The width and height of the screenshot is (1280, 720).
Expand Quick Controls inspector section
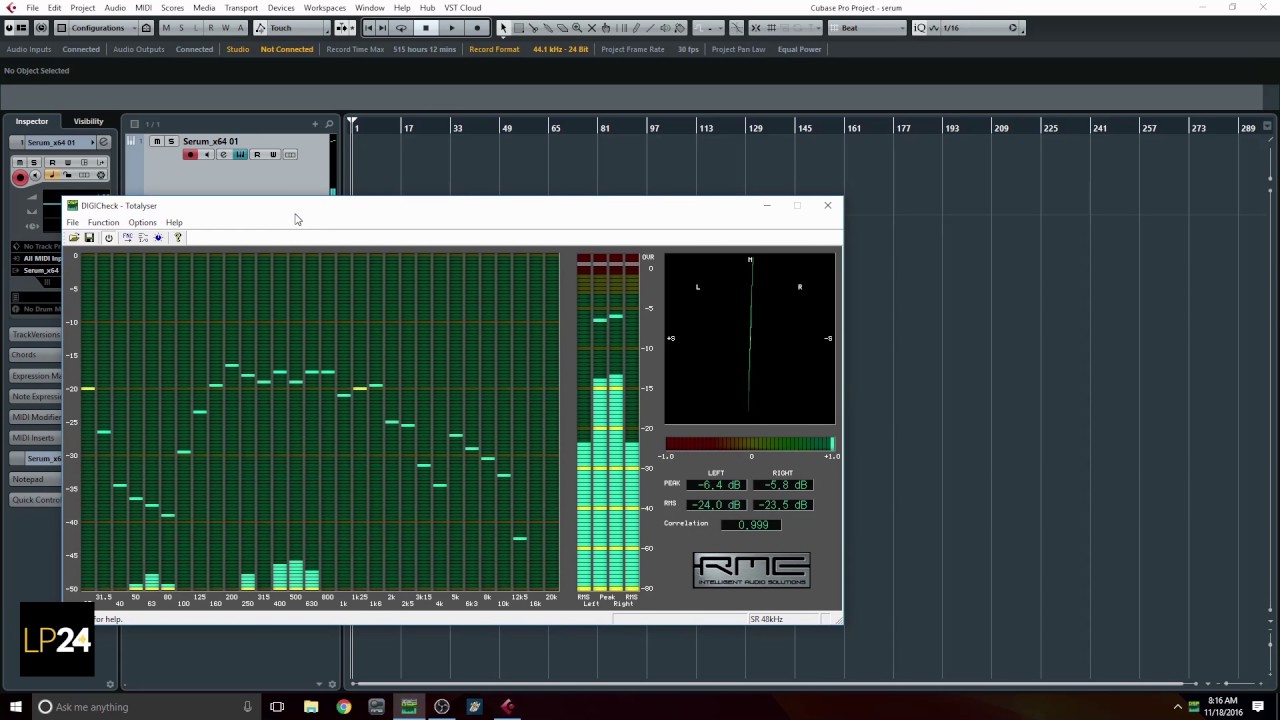(36, 500)
